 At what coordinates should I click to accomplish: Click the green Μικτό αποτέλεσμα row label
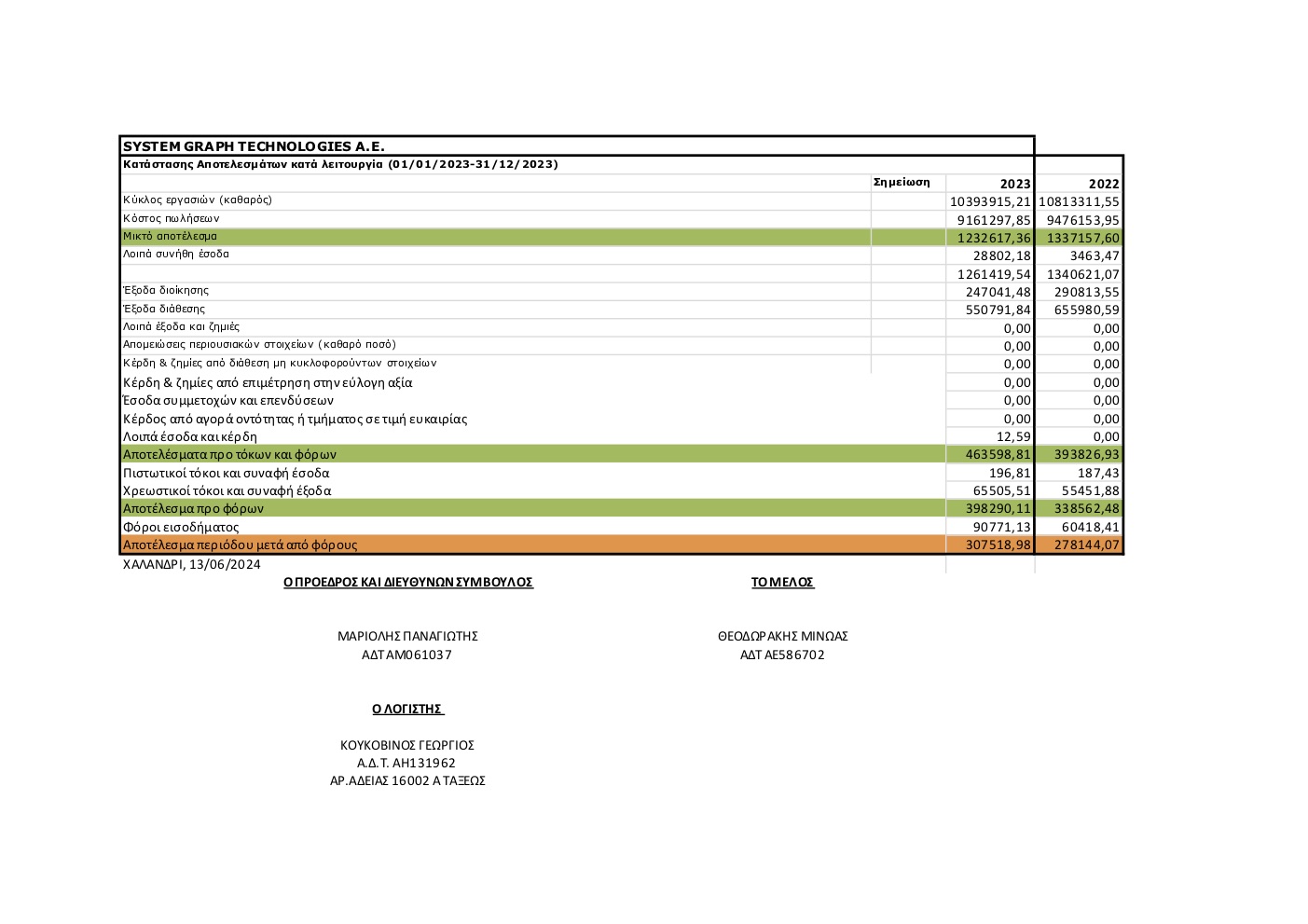tap(170, 237)
